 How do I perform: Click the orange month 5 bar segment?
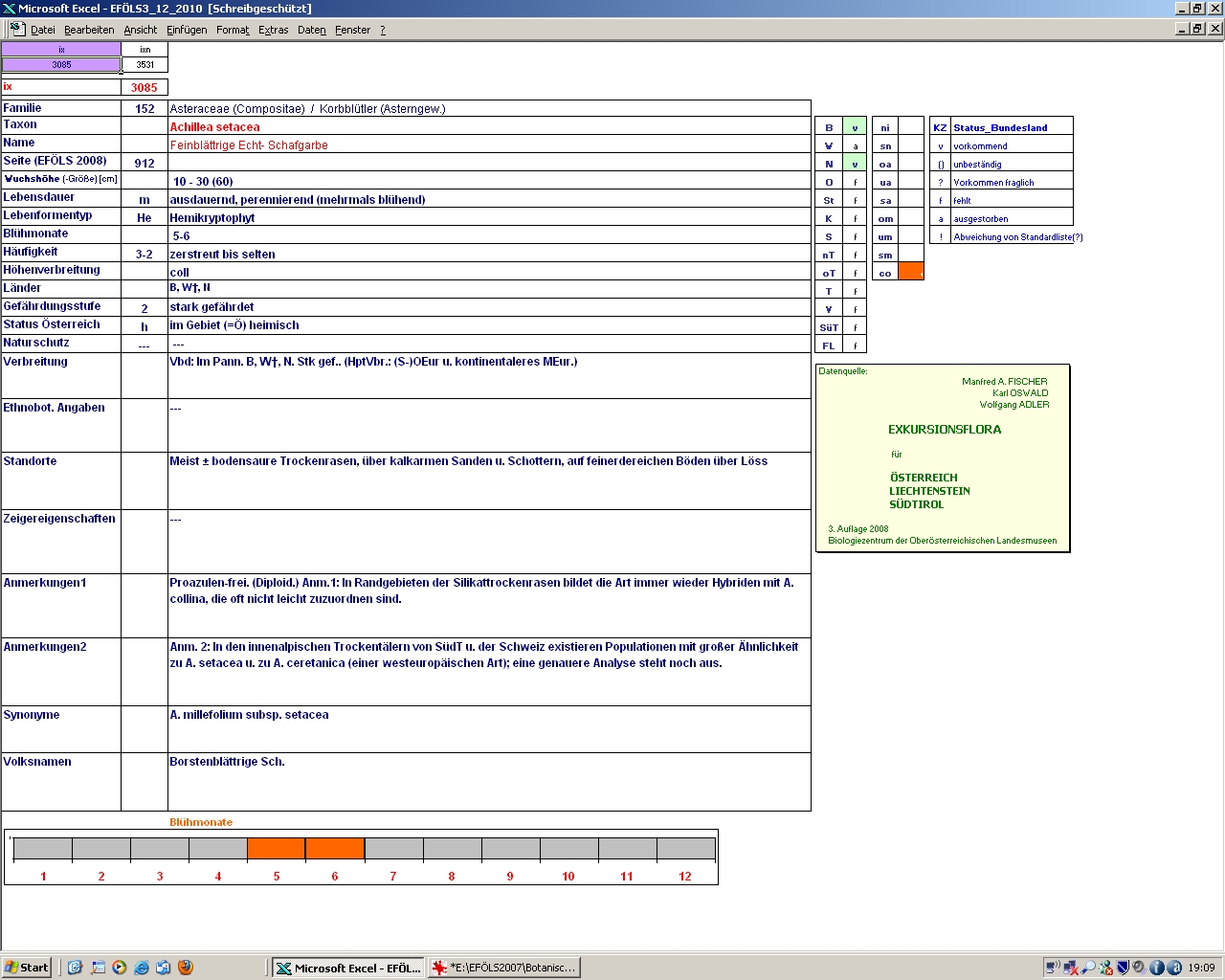pos(277,849)
